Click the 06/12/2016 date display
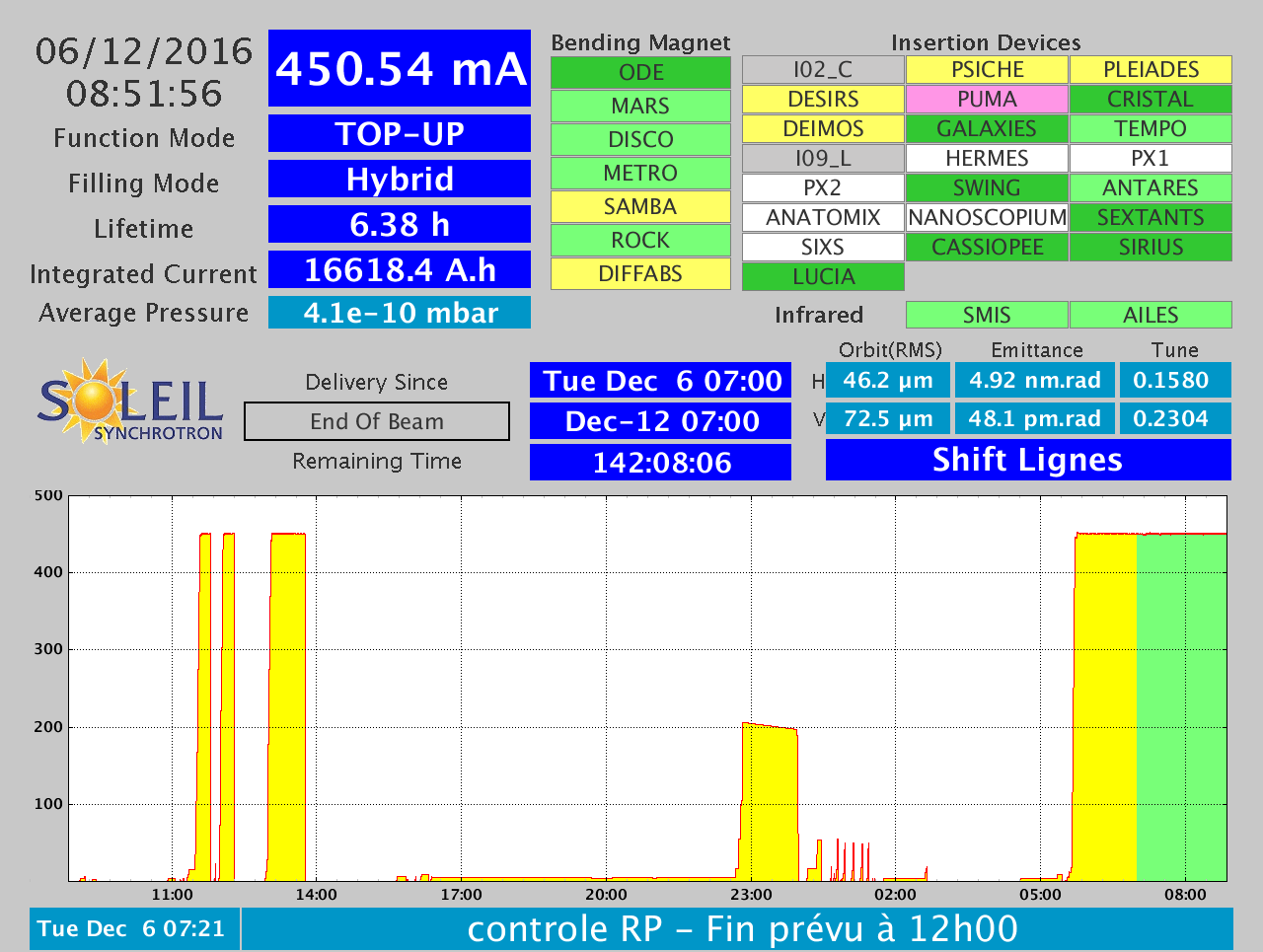 [x=144, y=51]
